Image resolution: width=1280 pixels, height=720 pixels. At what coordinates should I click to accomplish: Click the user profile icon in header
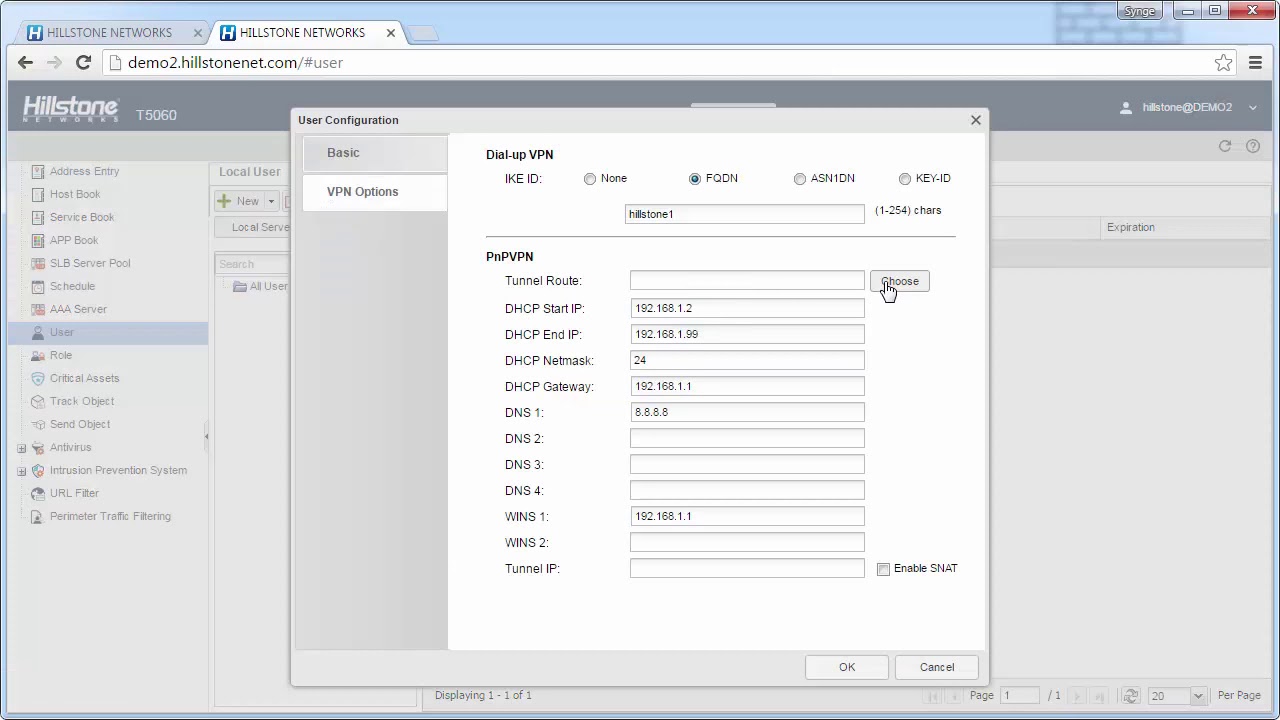1126,107
